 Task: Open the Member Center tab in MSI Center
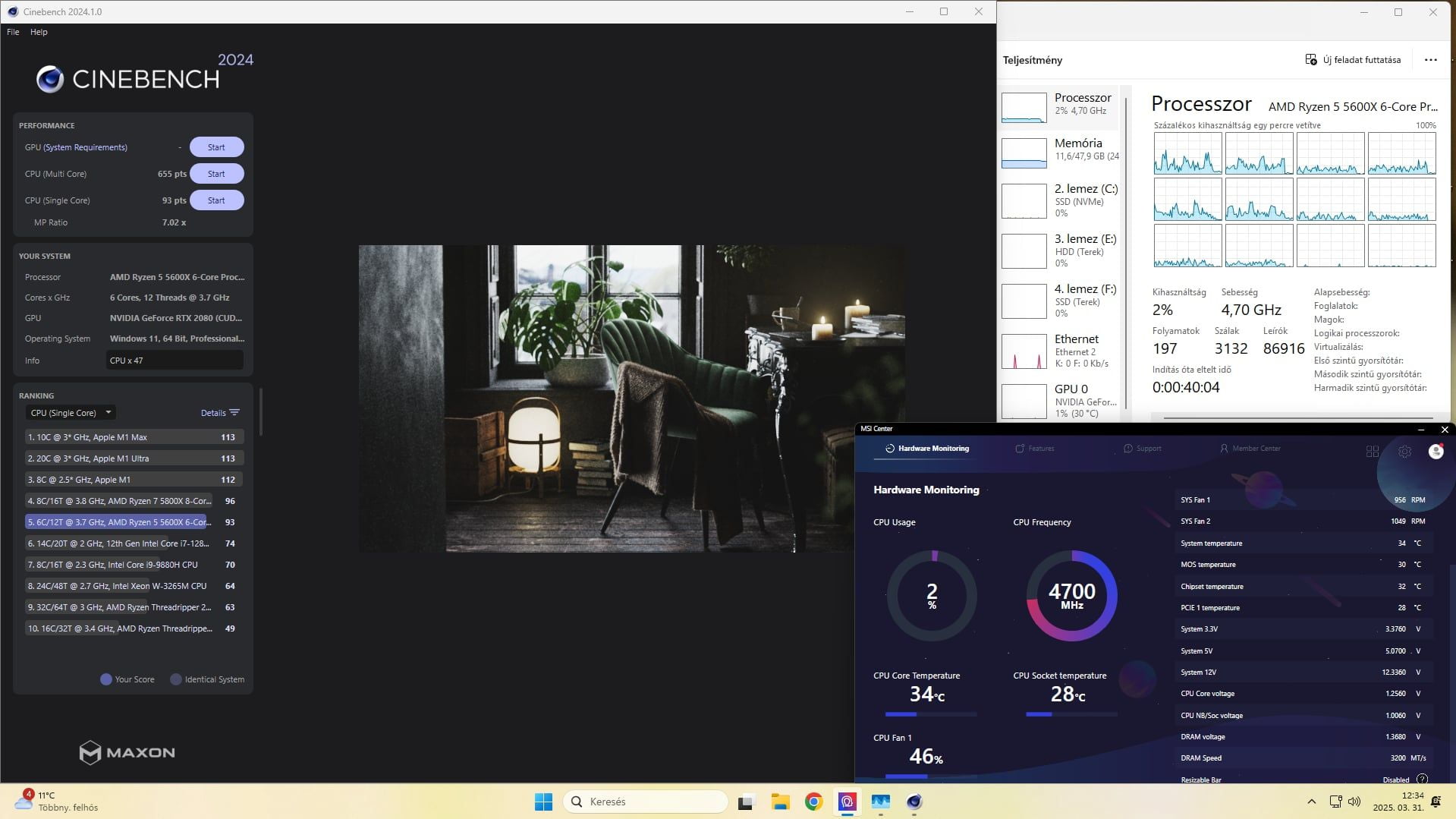pyautogui.click(x=1250, y=449)
